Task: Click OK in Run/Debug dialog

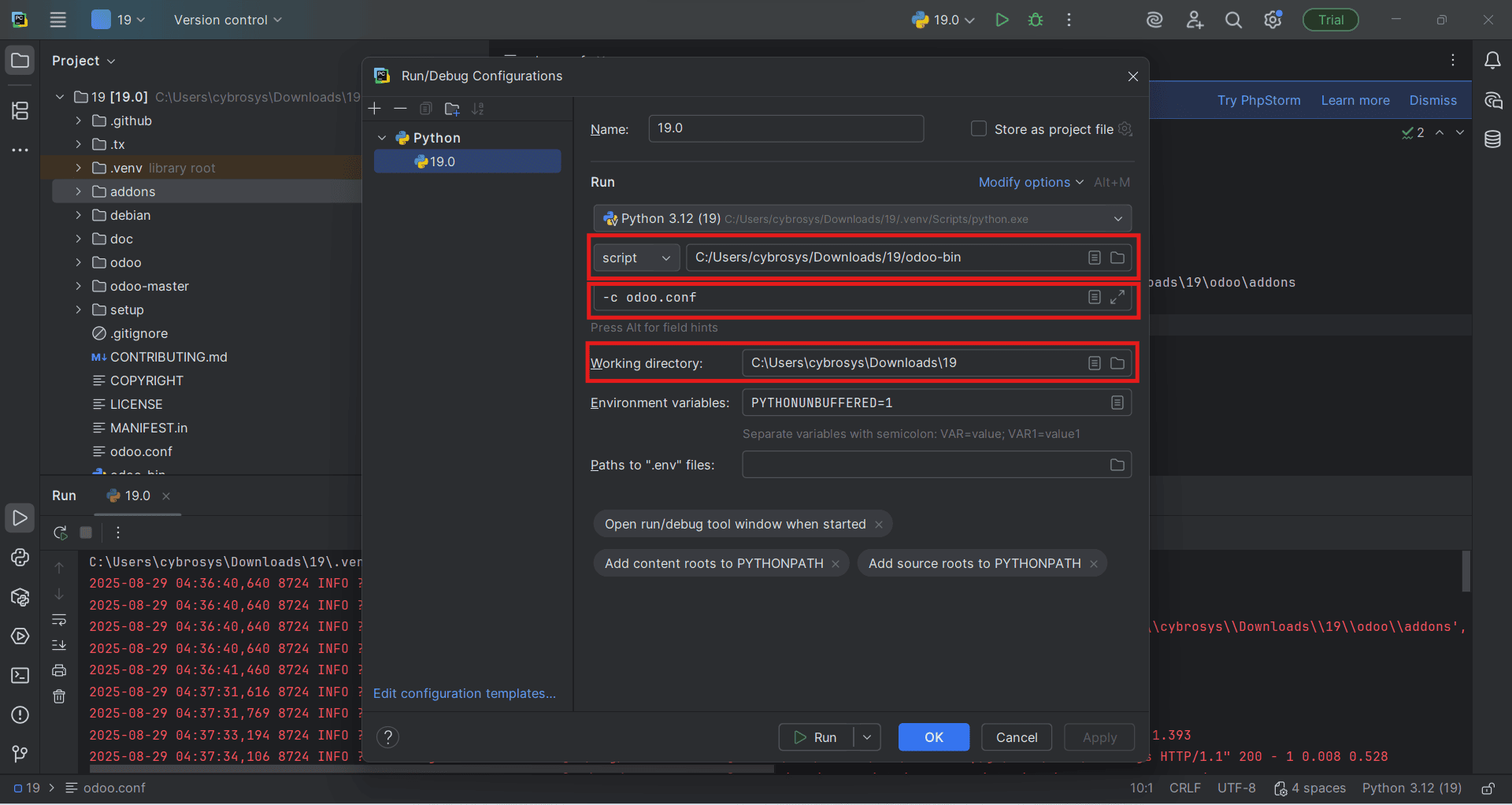Action: 934,737
